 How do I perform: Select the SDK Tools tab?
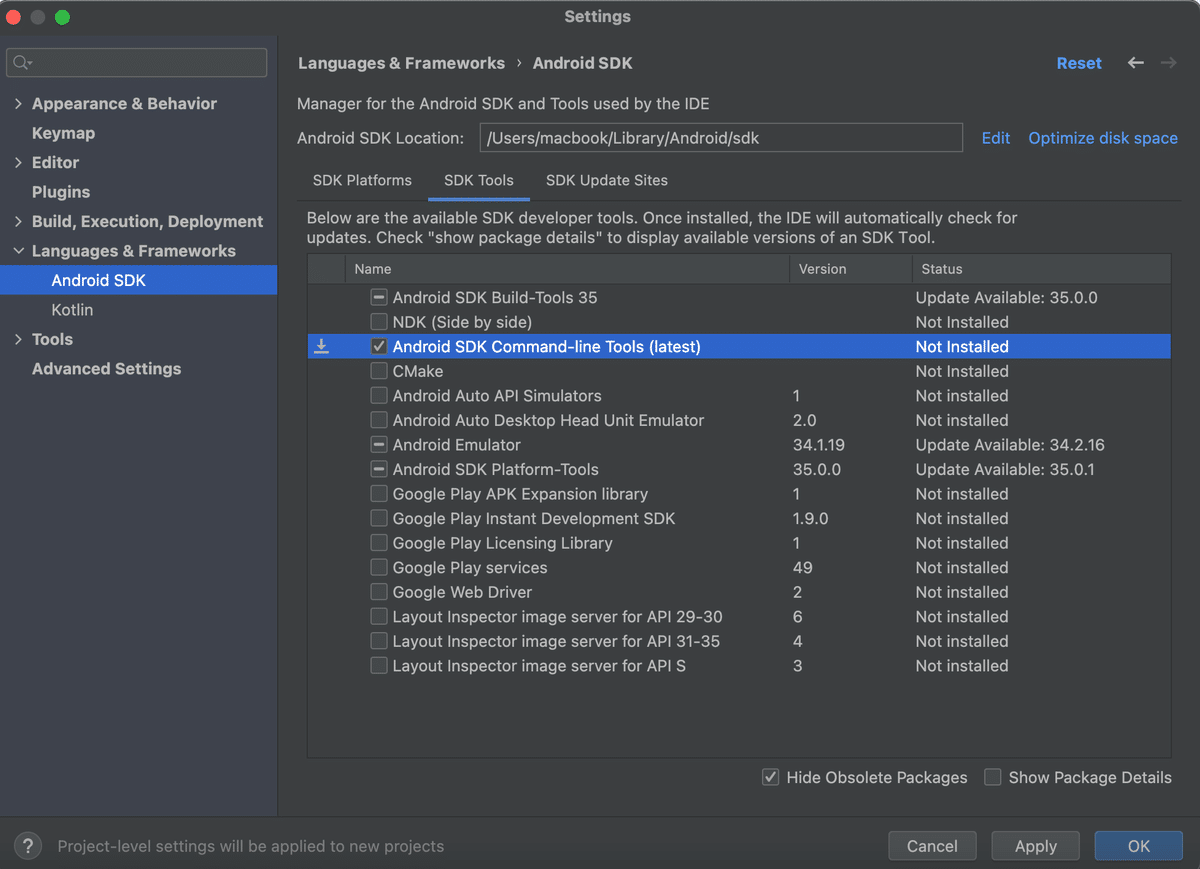(x=479, y=180)
